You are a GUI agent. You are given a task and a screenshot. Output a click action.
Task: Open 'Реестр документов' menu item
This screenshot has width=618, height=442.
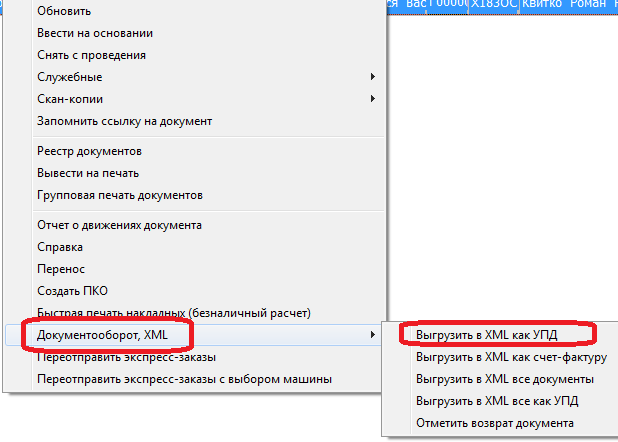tap(89, 151)
